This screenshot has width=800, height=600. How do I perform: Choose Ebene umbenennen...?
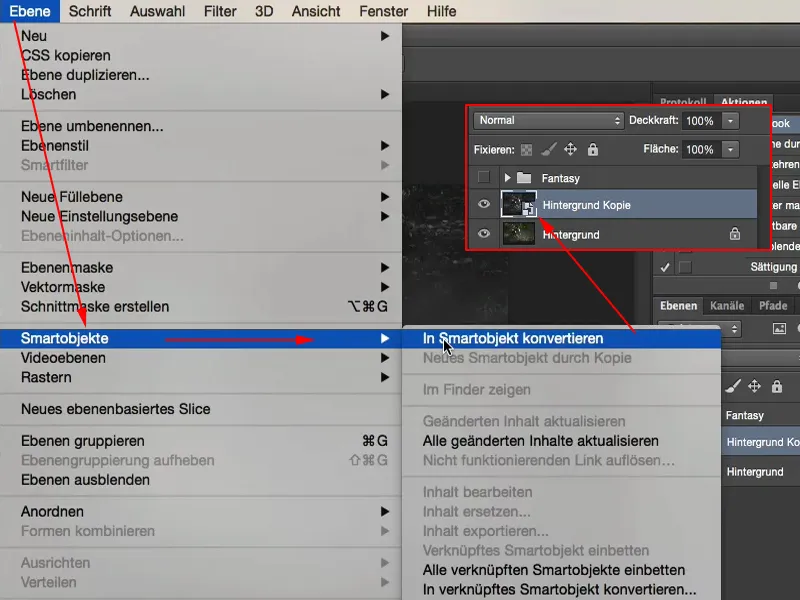tap(201, 126)
